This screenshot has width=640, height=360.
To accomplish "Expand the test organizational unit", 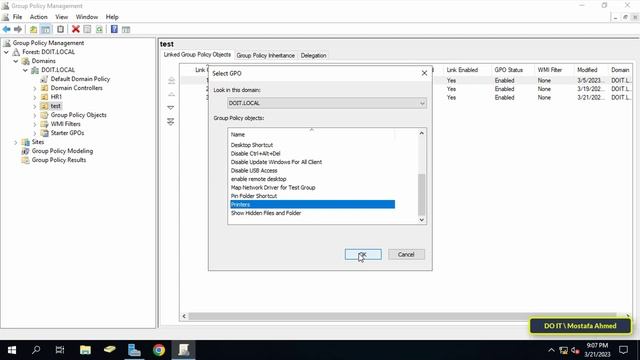I will click(35, 106).
